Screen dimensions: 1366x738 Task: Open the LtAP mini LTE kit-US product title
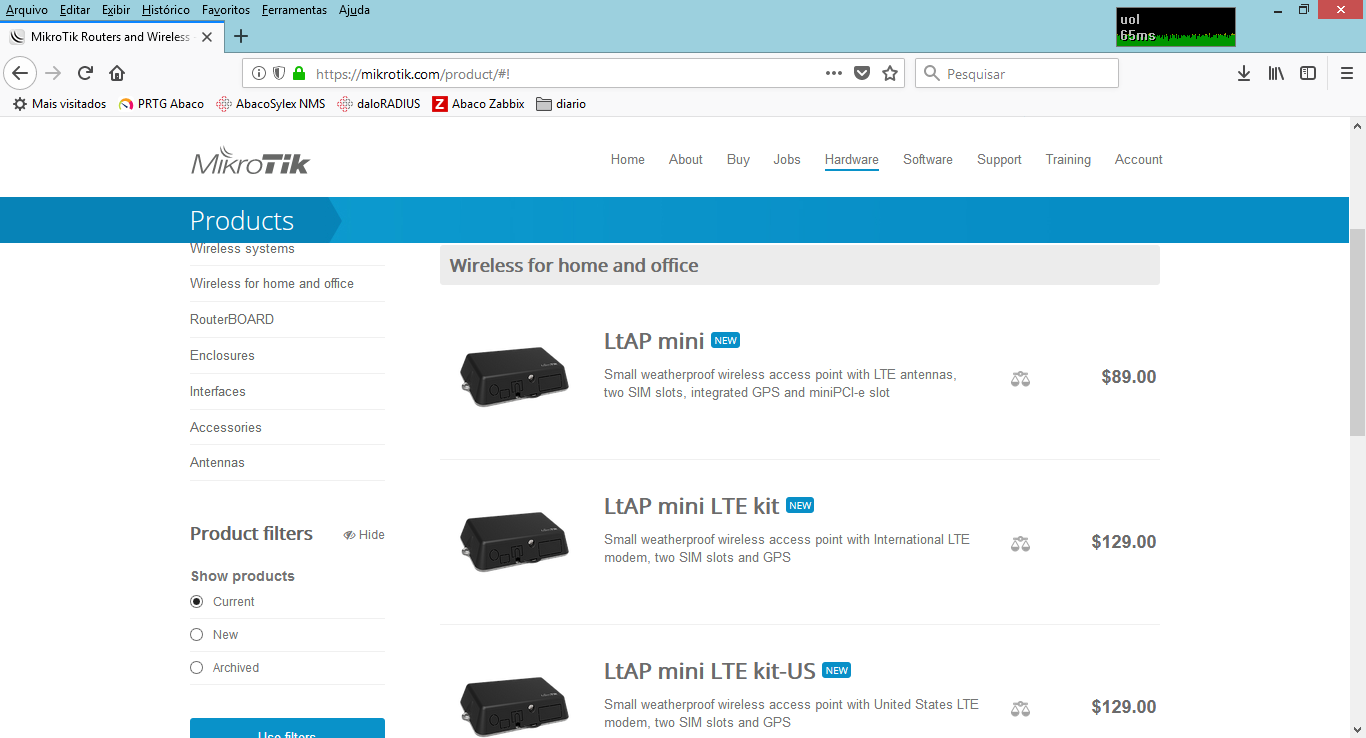pos(710,671)
